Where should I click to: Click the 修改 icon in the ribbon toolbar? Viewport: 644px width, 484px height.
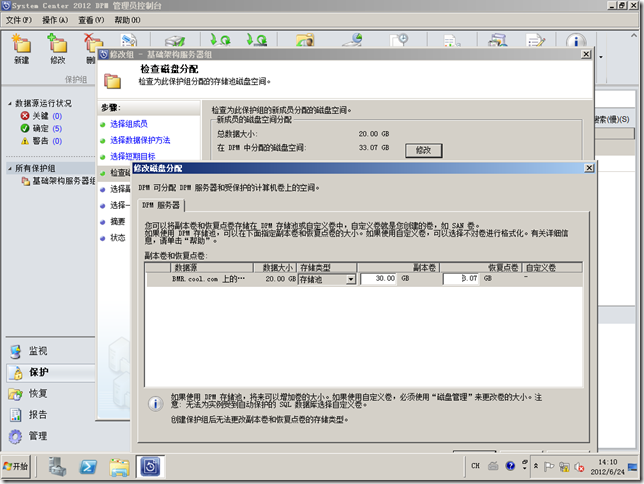point(58,49)
